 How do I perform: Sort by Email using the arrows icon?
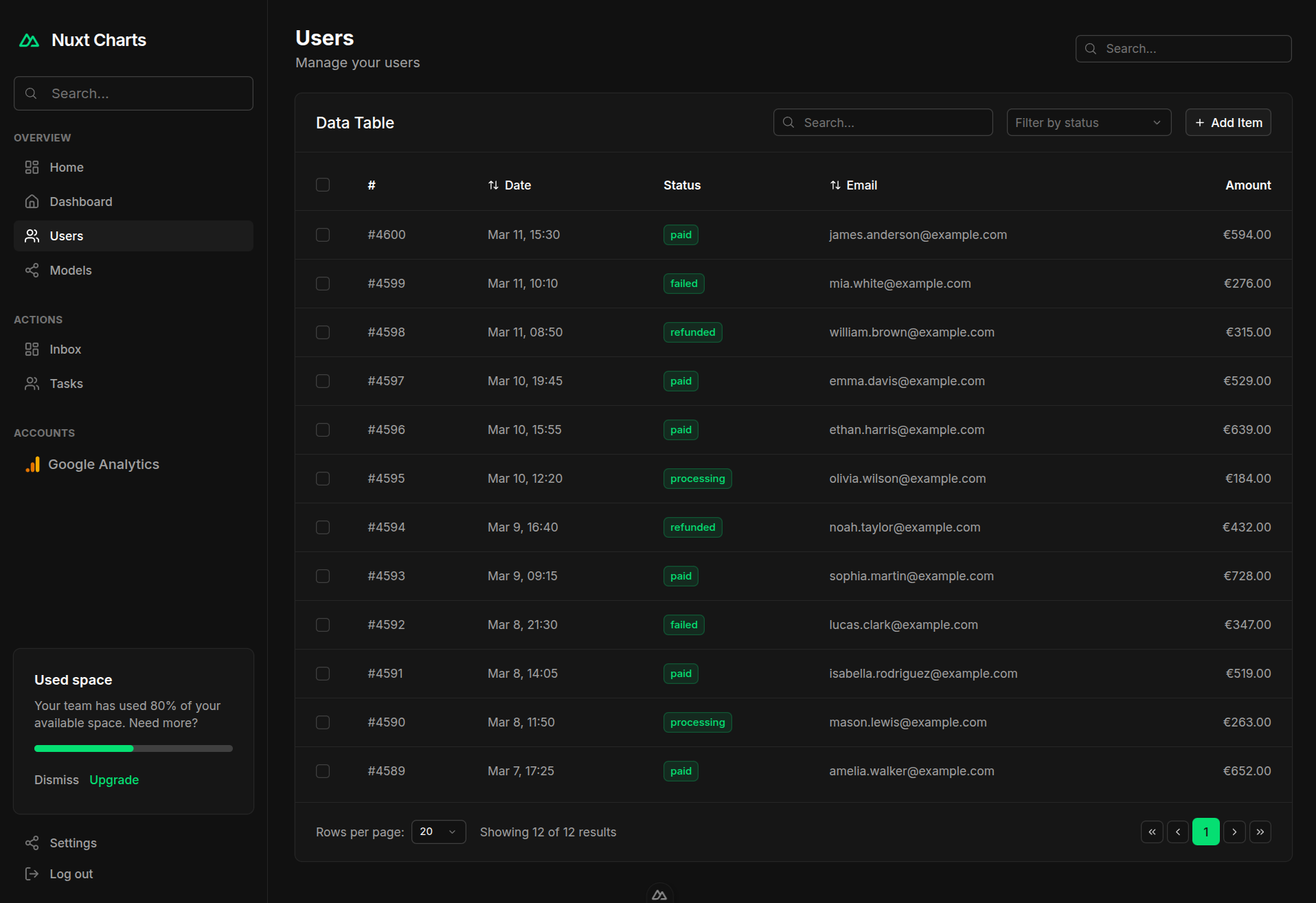[x=835, y=185]
